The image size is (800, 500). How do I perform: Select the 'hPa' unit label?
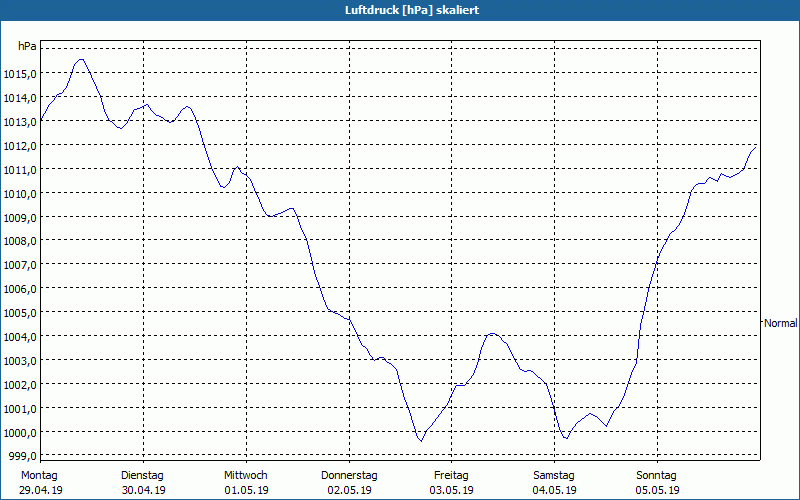point(27,46)
